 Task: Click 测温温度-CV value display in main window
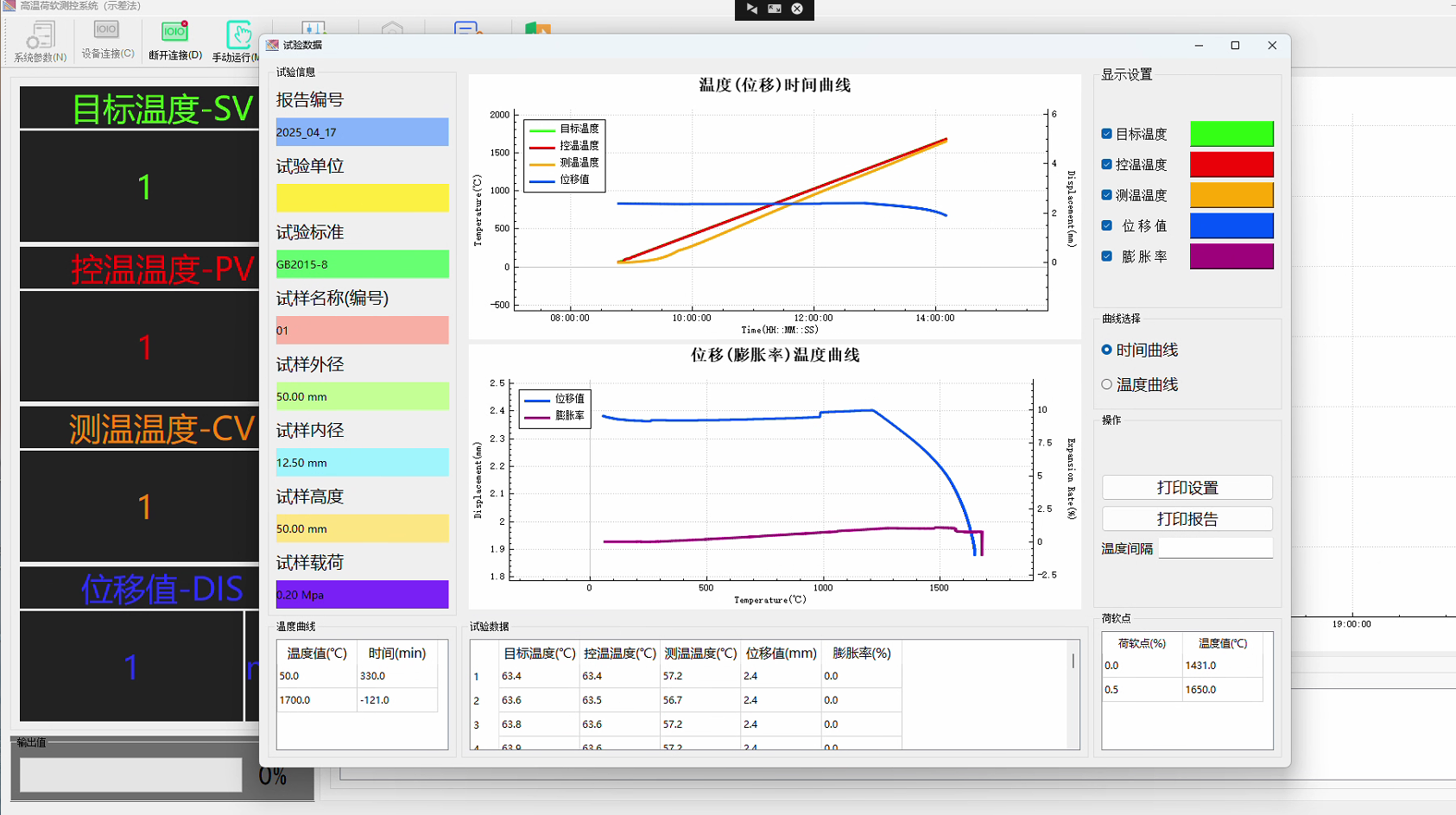click(139, 507)
